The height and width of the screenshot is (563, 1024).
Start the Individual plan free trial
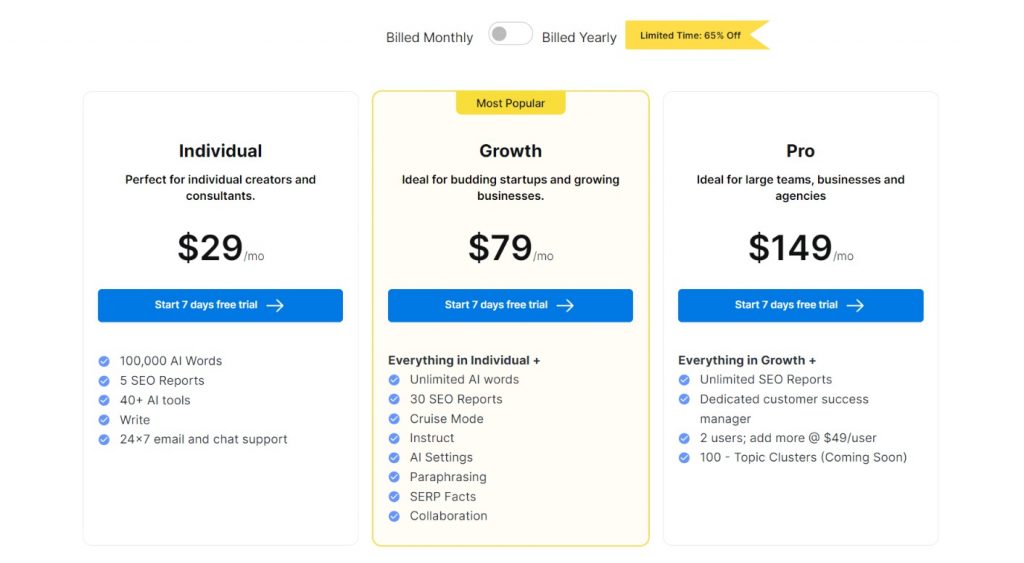pyautogui.click(x=220, y=305)
